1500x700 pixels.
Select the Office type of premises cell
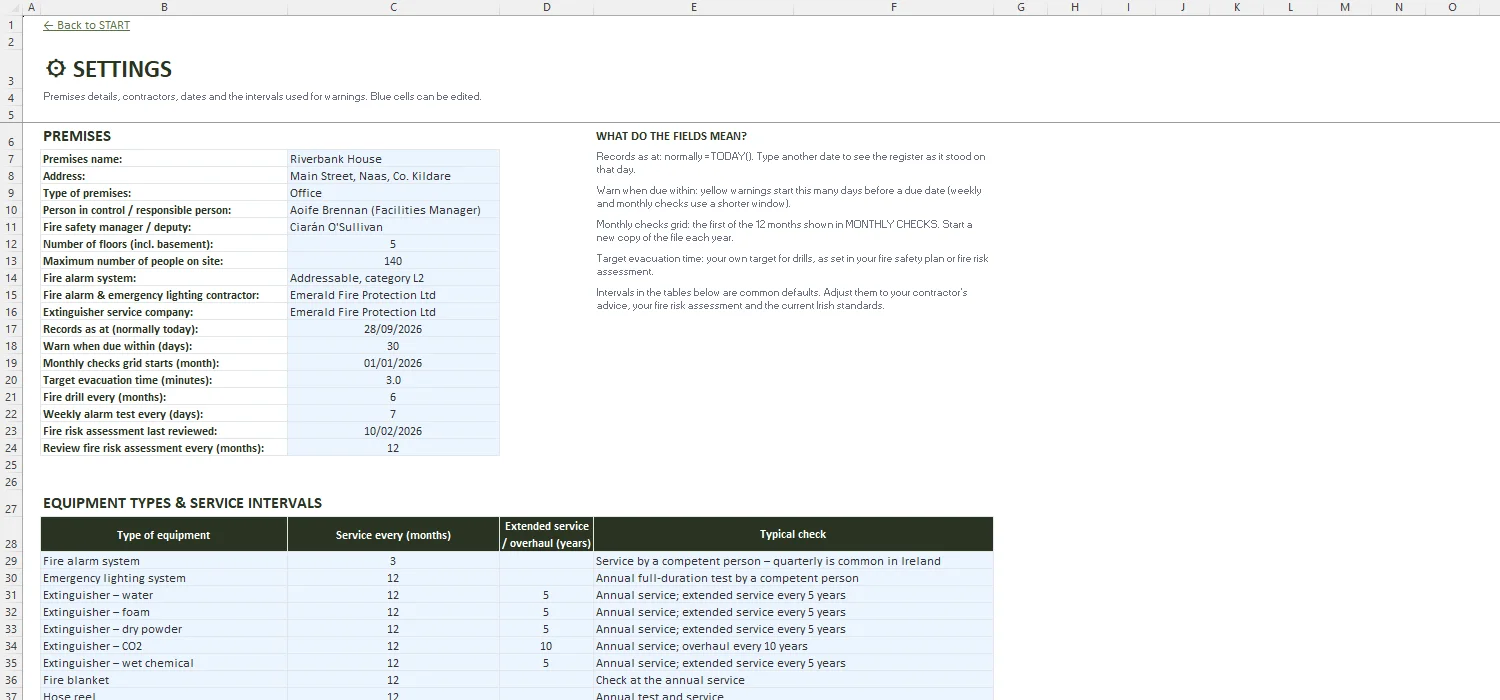point(393,193)
